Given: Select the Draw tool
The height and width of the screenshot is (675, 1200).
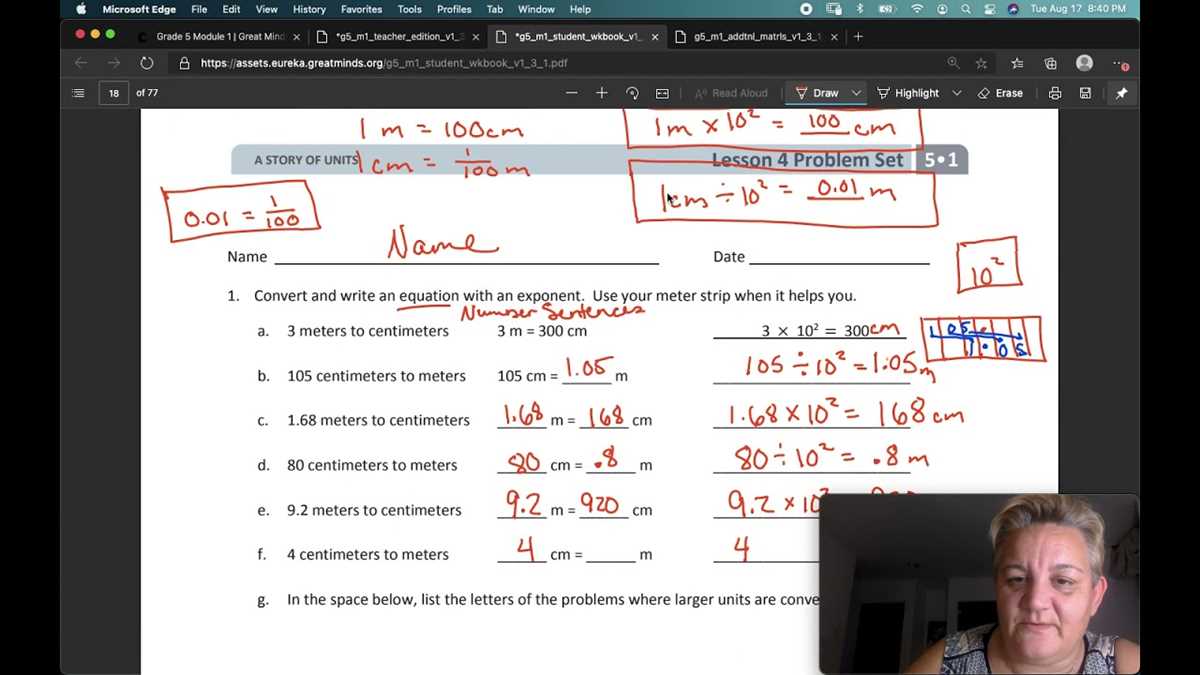Looking at the screenshot, I should pos(817,93).
